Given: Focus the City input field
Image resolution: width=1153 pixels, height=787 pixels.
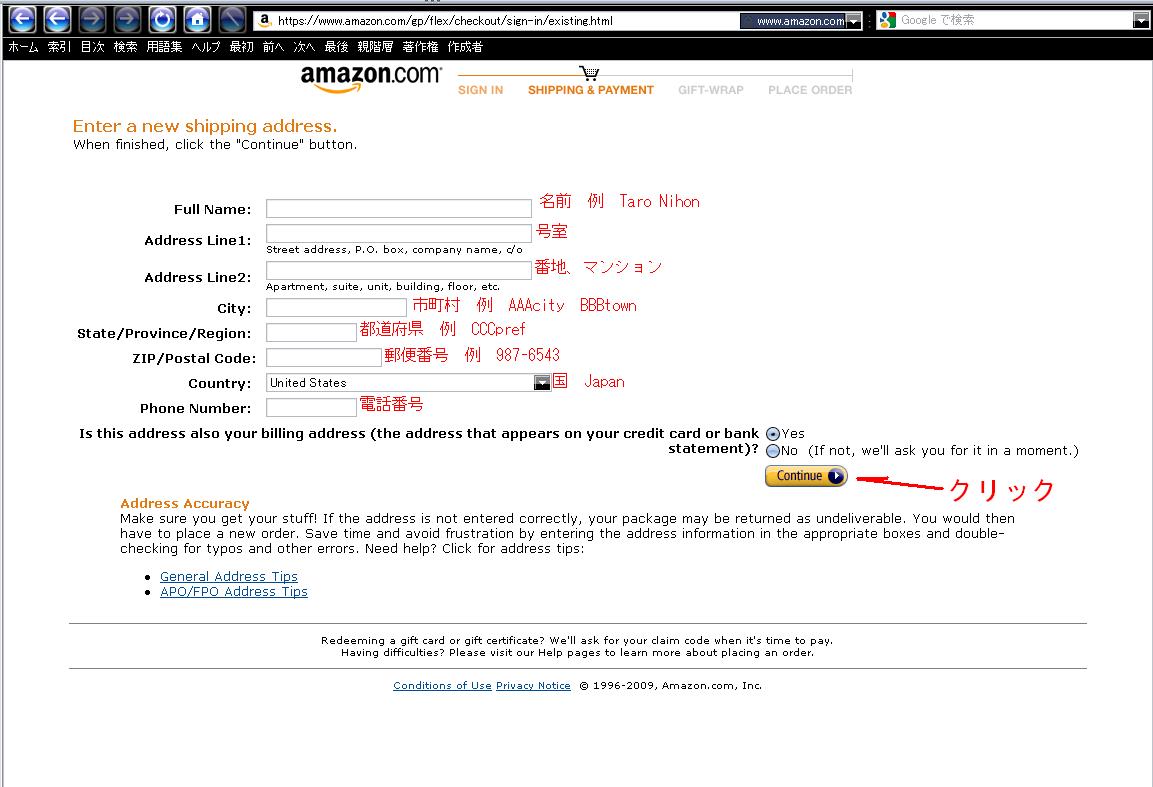Looking at the screenshot, I should point(336,307).
